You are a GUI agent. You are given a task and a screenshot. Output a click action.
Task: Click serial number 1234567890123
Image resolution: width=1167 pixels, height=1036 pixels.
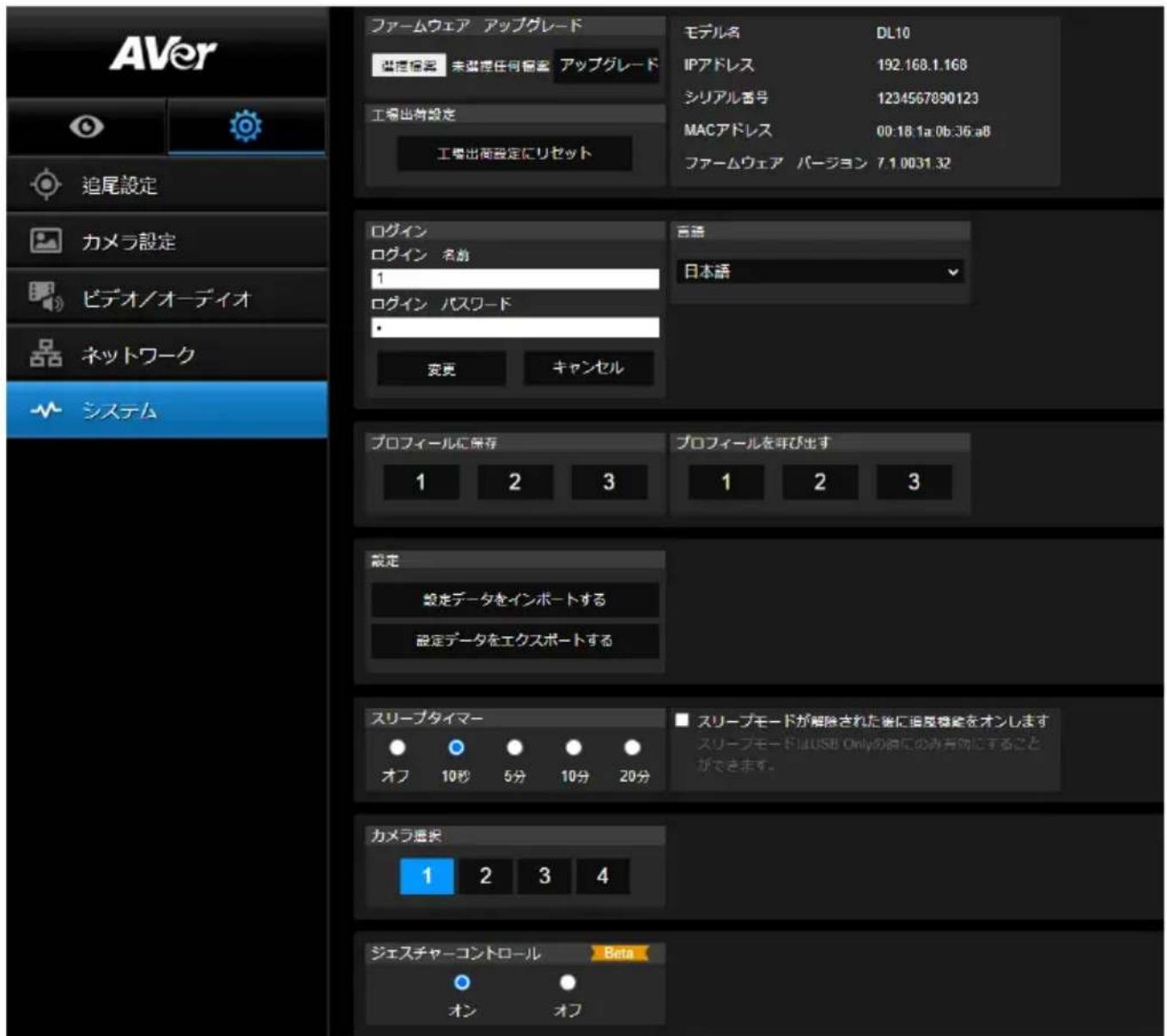coord(927,99)
